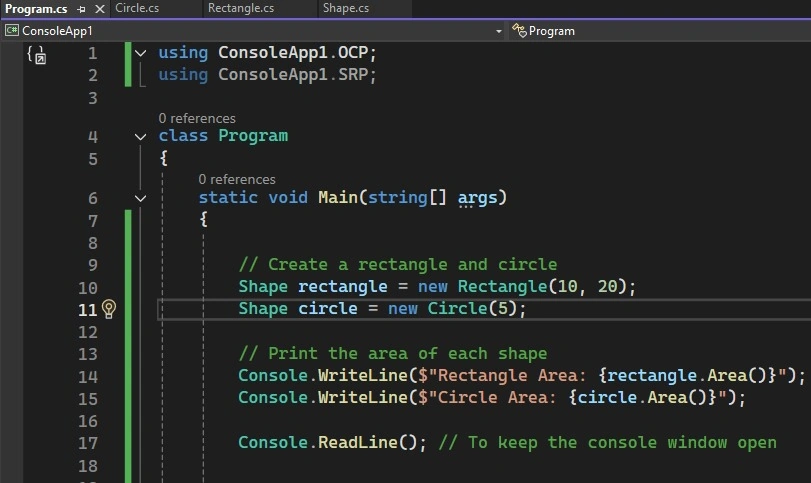811x483 pixels.
Task: Toggle the pin on Program.cs tab
Action: (81, 9)
